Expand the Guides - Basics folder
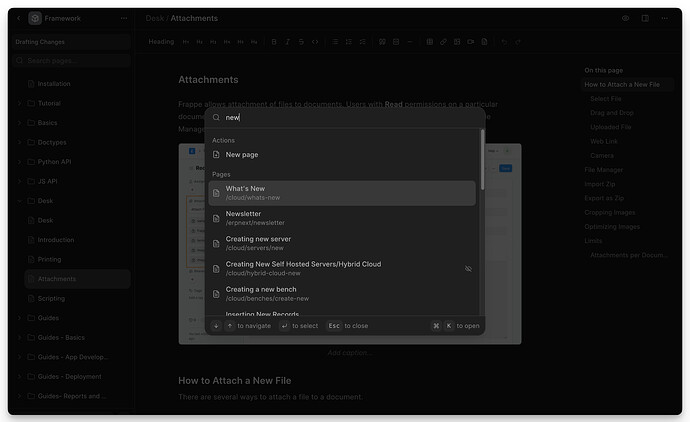The height and width of the screenshot is (422, 690). [19, 338]
